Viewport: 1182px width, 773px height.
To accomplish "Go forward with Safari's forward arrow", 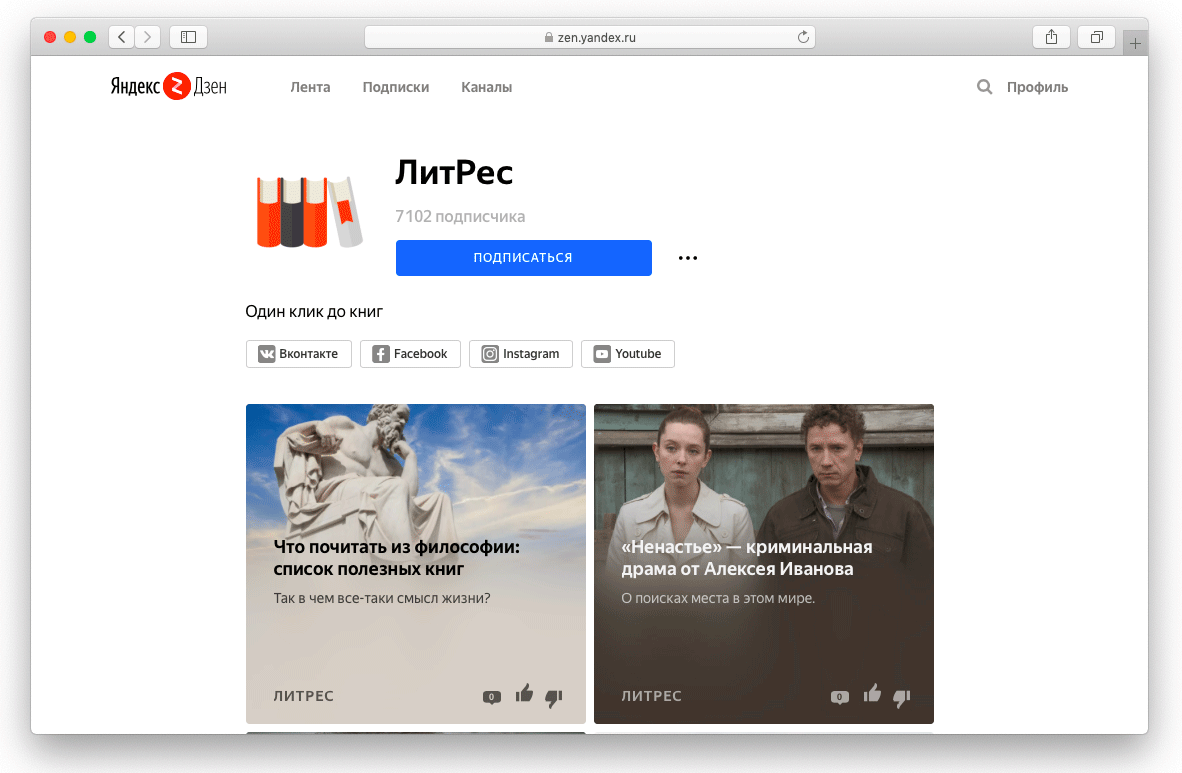I will click(148, 37).
